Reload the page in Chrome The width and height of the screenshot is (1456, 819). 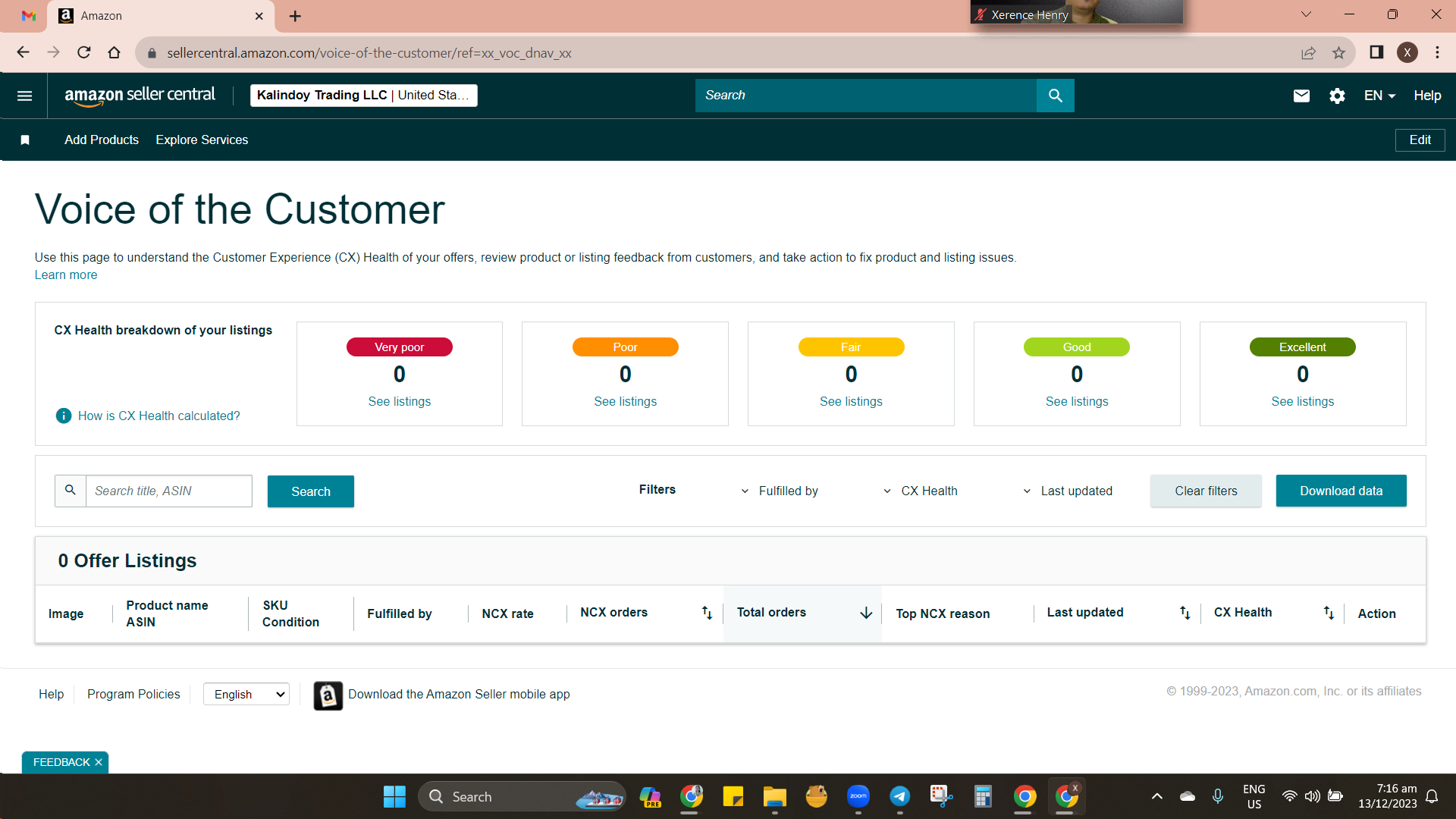tap(84, 52)
